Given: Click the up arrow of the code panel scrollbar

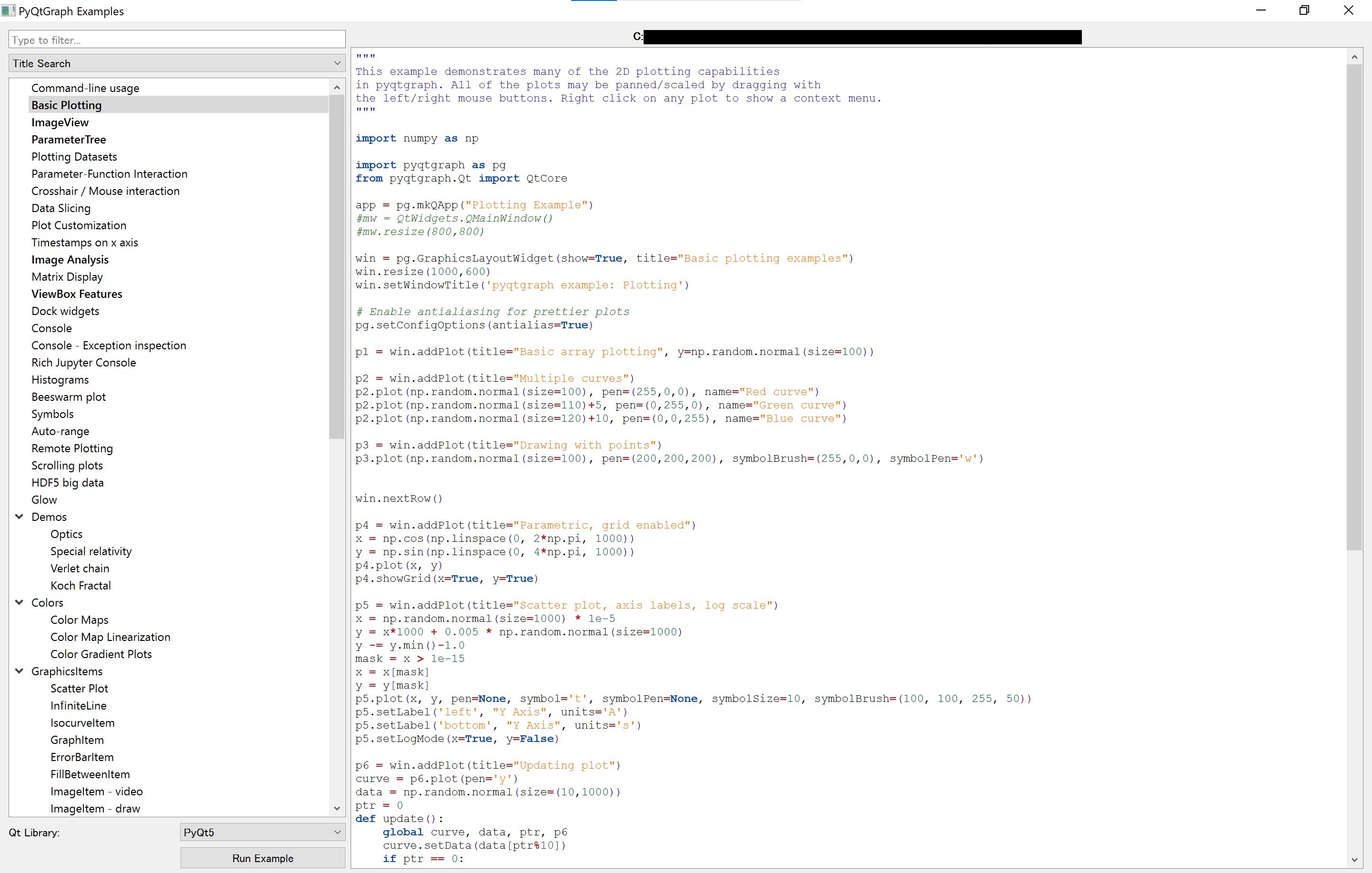Looking at the screenshot, I should point(1354,56).
